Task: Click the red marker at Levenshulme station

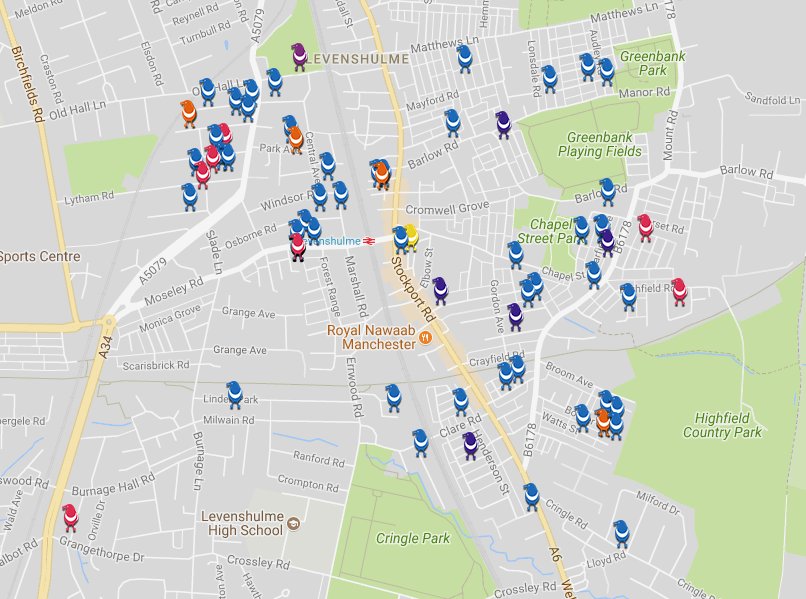Action: click(298, 247)
